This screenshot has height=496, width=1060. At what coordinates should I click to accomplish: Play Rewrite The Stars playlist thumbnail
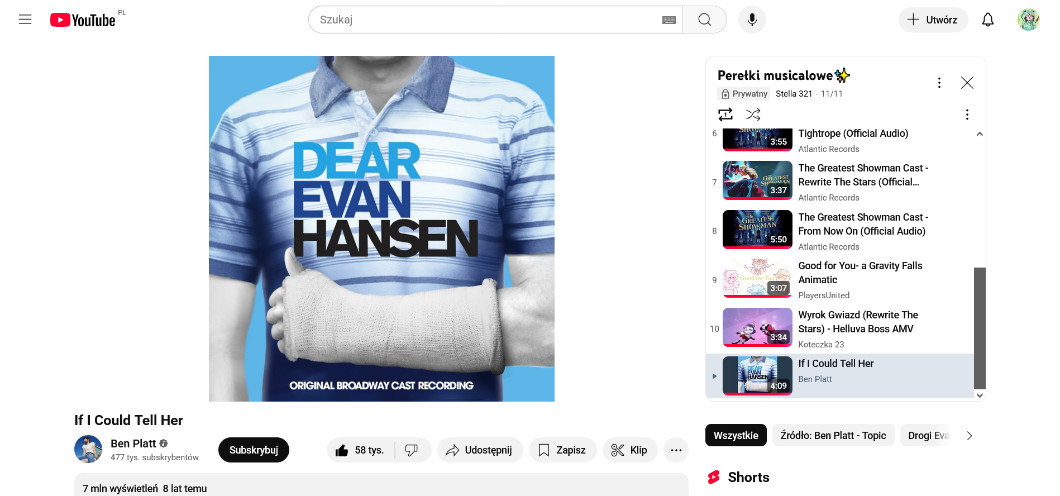tap(757, 181)
